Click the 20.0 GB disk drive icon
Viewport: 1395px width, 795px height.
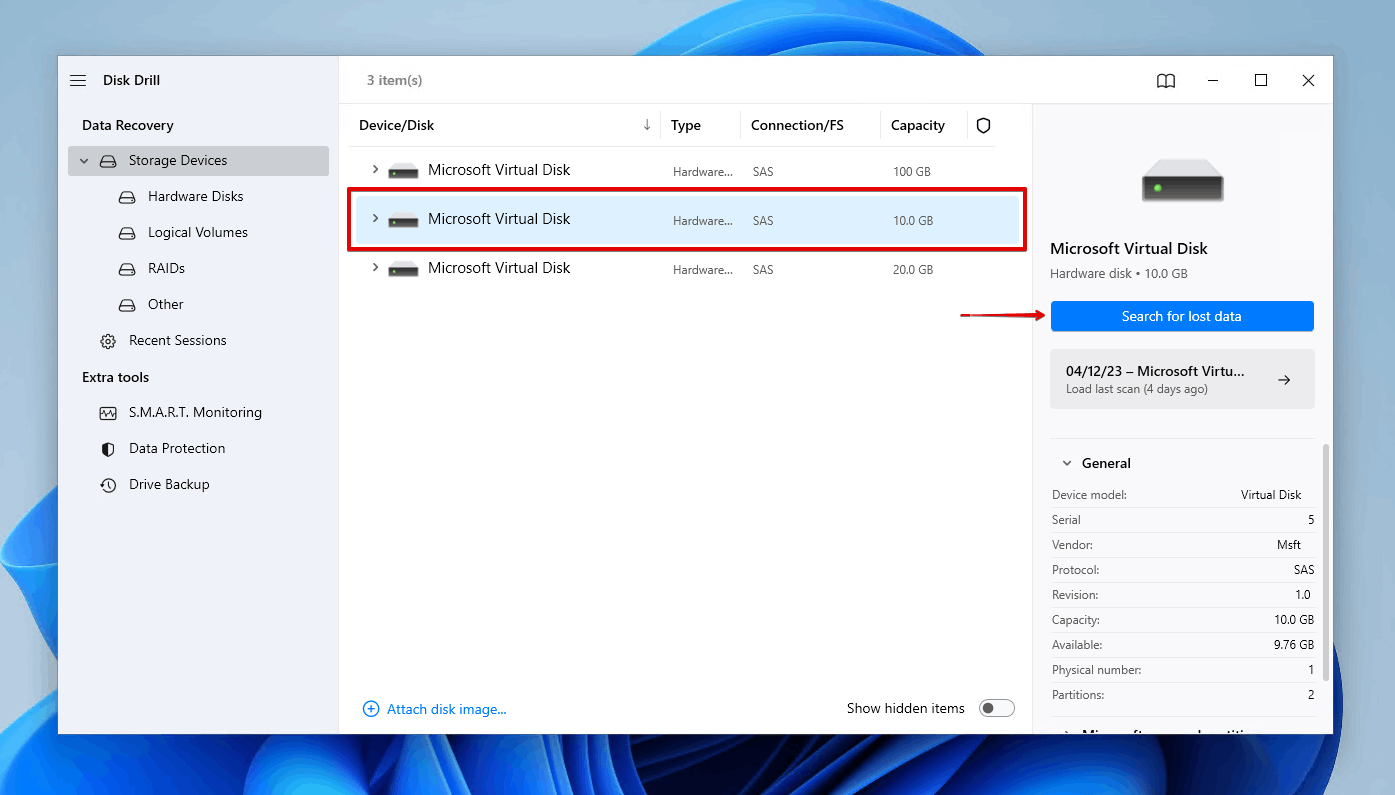pyautogui.click(x=403, y=269)
